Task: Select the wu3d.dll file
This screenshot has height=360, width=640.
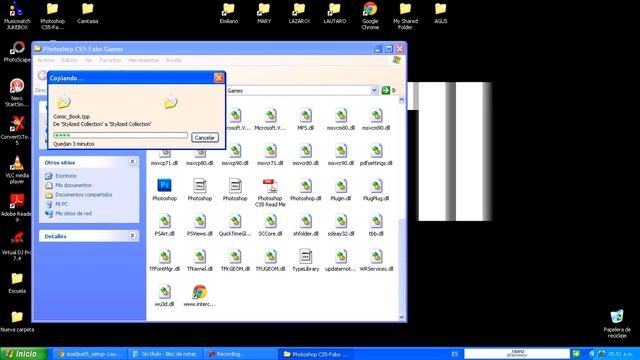Action: (x=164, y=296)
